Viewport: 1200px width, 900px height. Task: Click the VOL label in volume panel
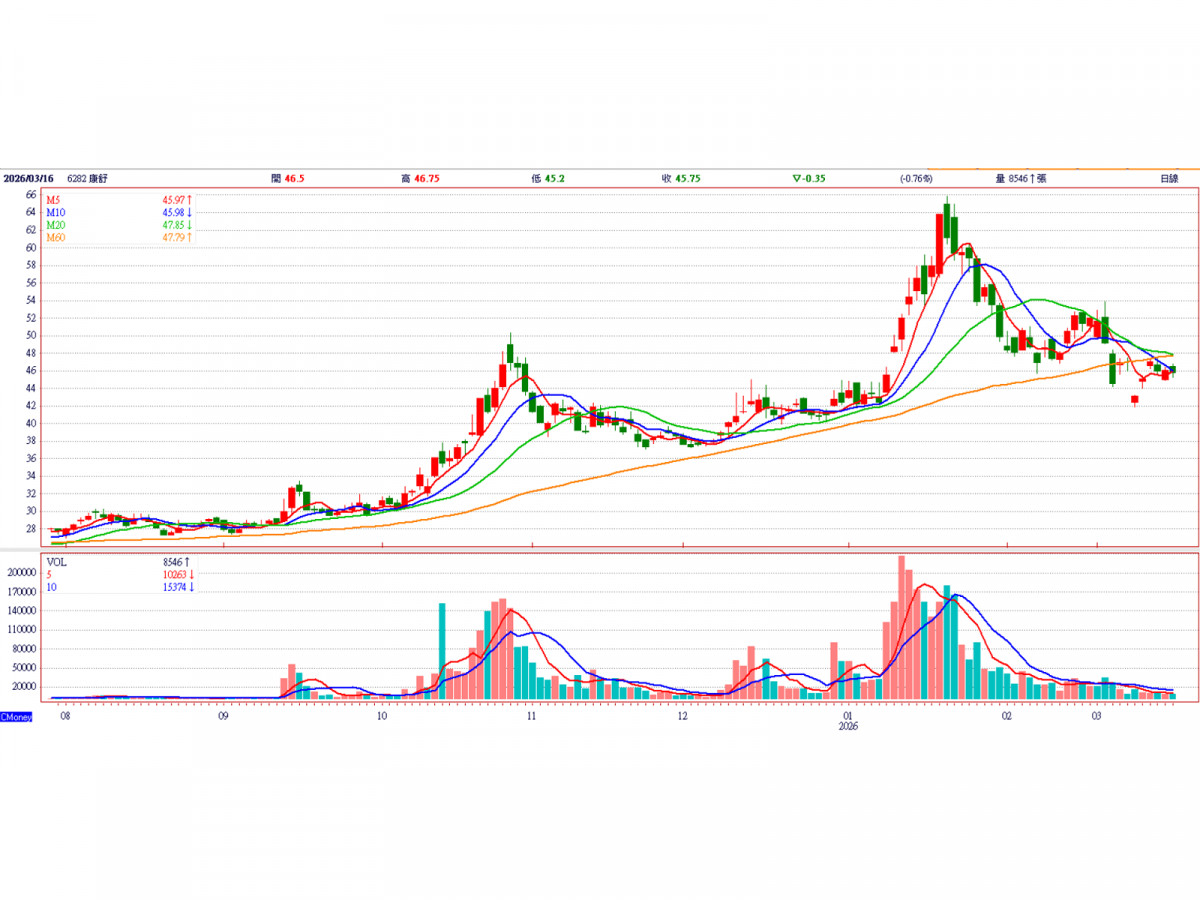click(57, 562)
